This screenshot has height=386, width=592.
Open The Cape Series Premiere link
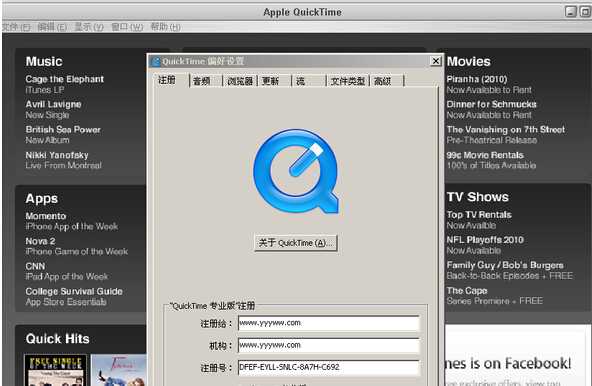(x=495, y=296)
